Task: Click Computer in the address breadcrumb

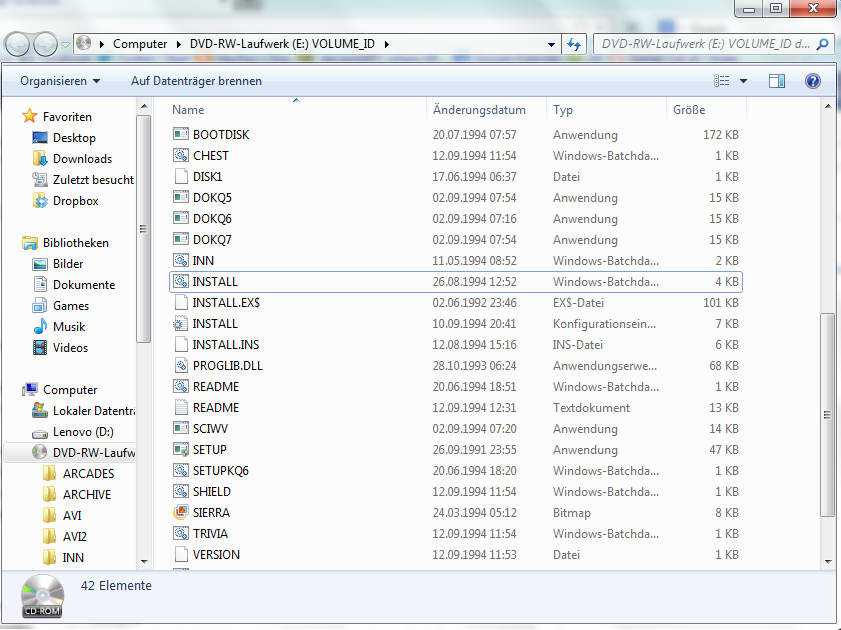Action: click(140, 44)
